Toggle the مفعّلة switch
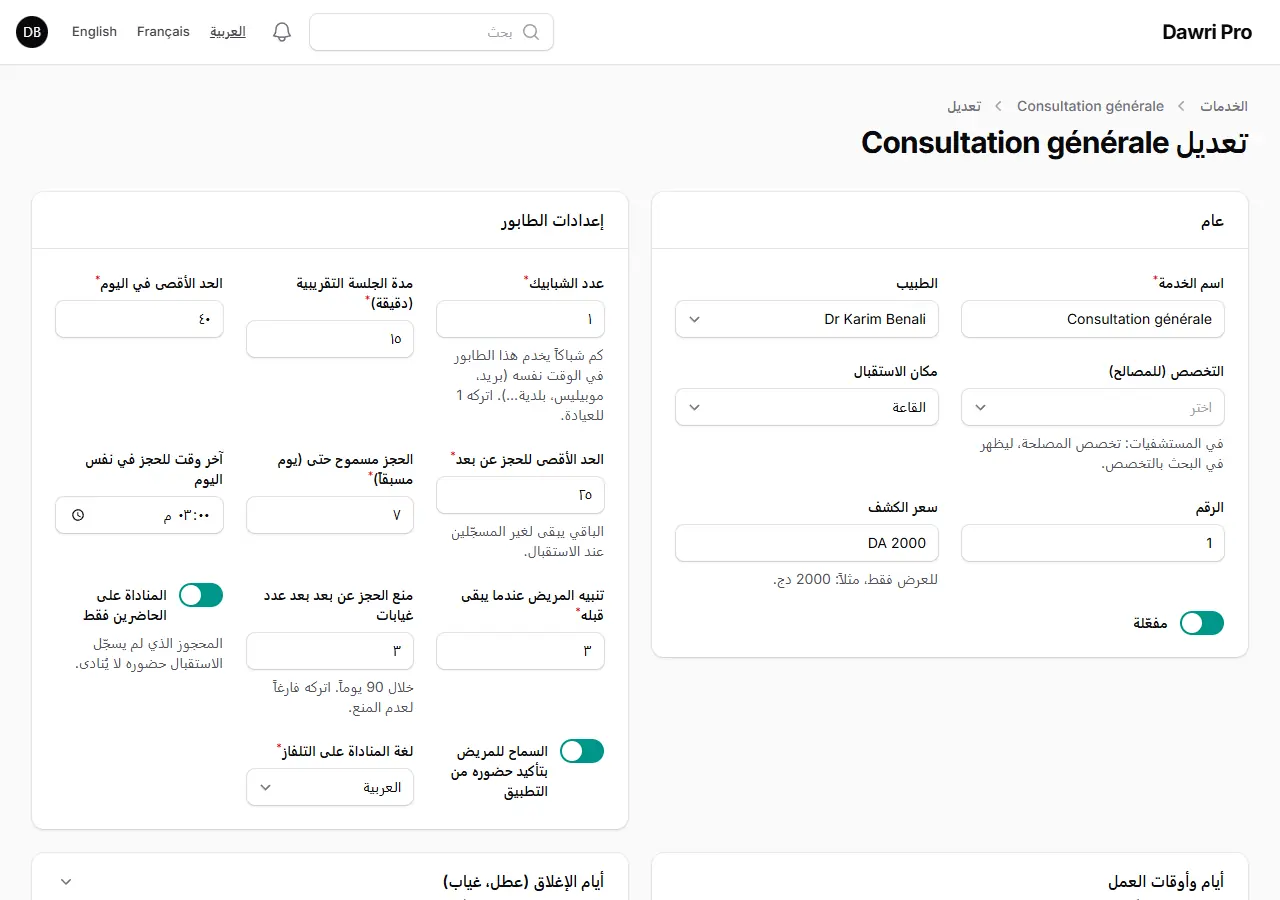The width and height of the screenshot is (1280, 900). tap(1202, 623)
